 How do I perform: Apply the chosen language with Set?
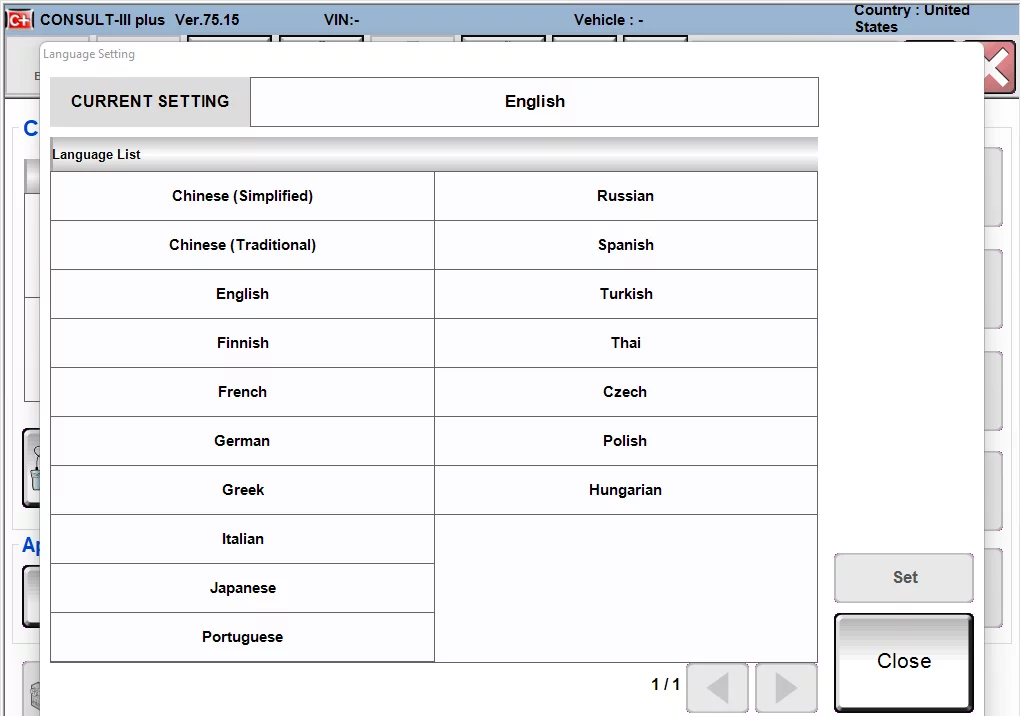click(x=903, y=577)
